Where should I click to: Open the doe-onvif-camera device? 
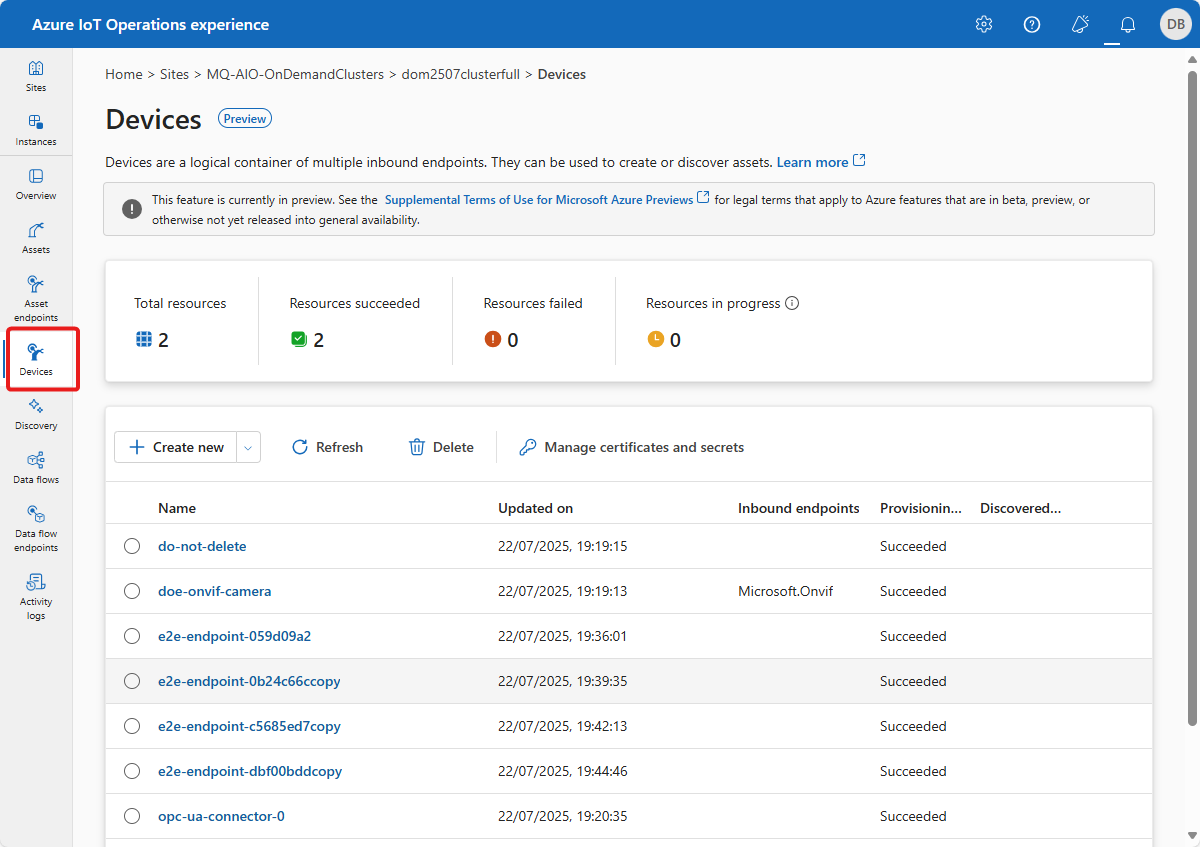pyautogui.click(x=214, y=591)
